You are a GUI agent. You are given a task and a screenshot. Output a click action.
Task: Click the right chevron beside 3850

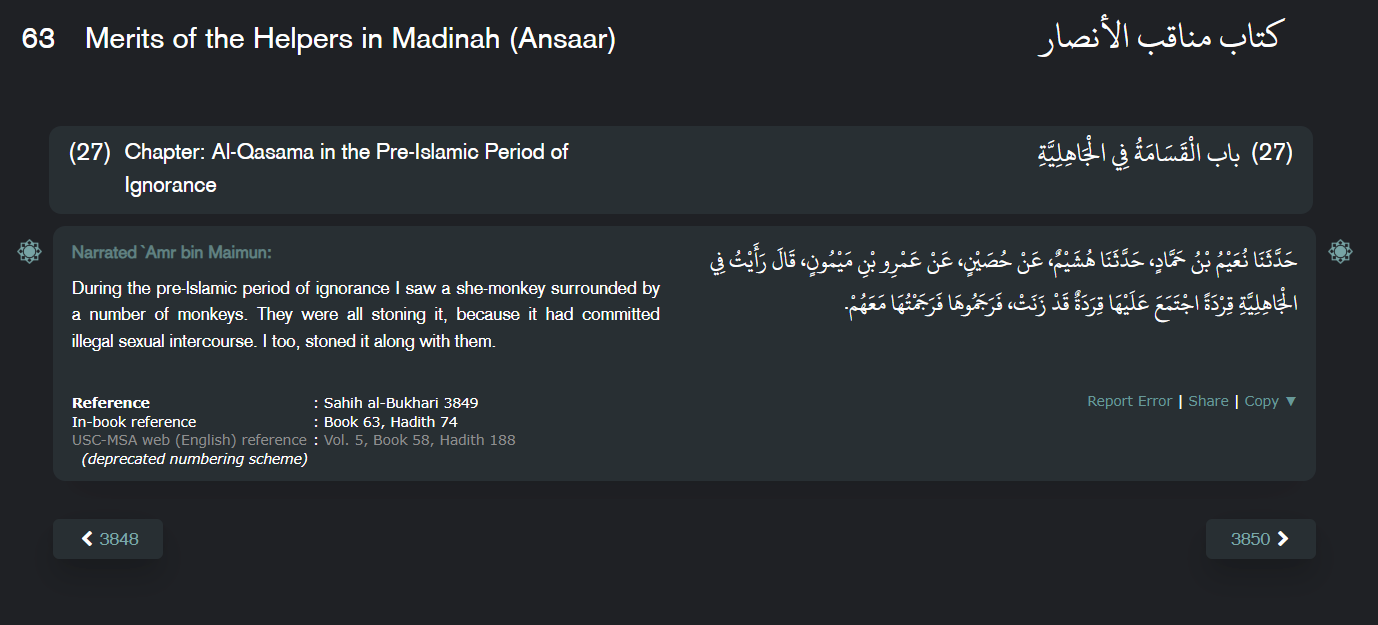tap(1283, 539)
